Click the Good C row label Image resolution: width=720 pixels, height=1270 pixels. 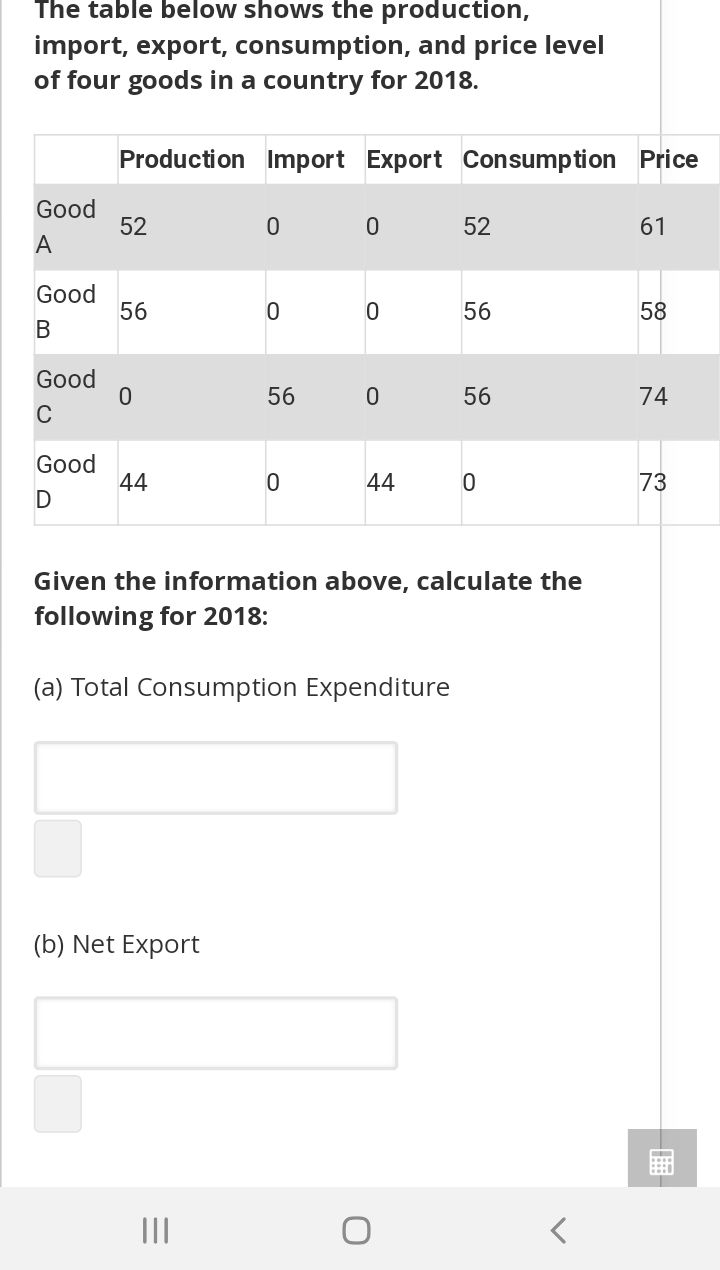(65, 397)
